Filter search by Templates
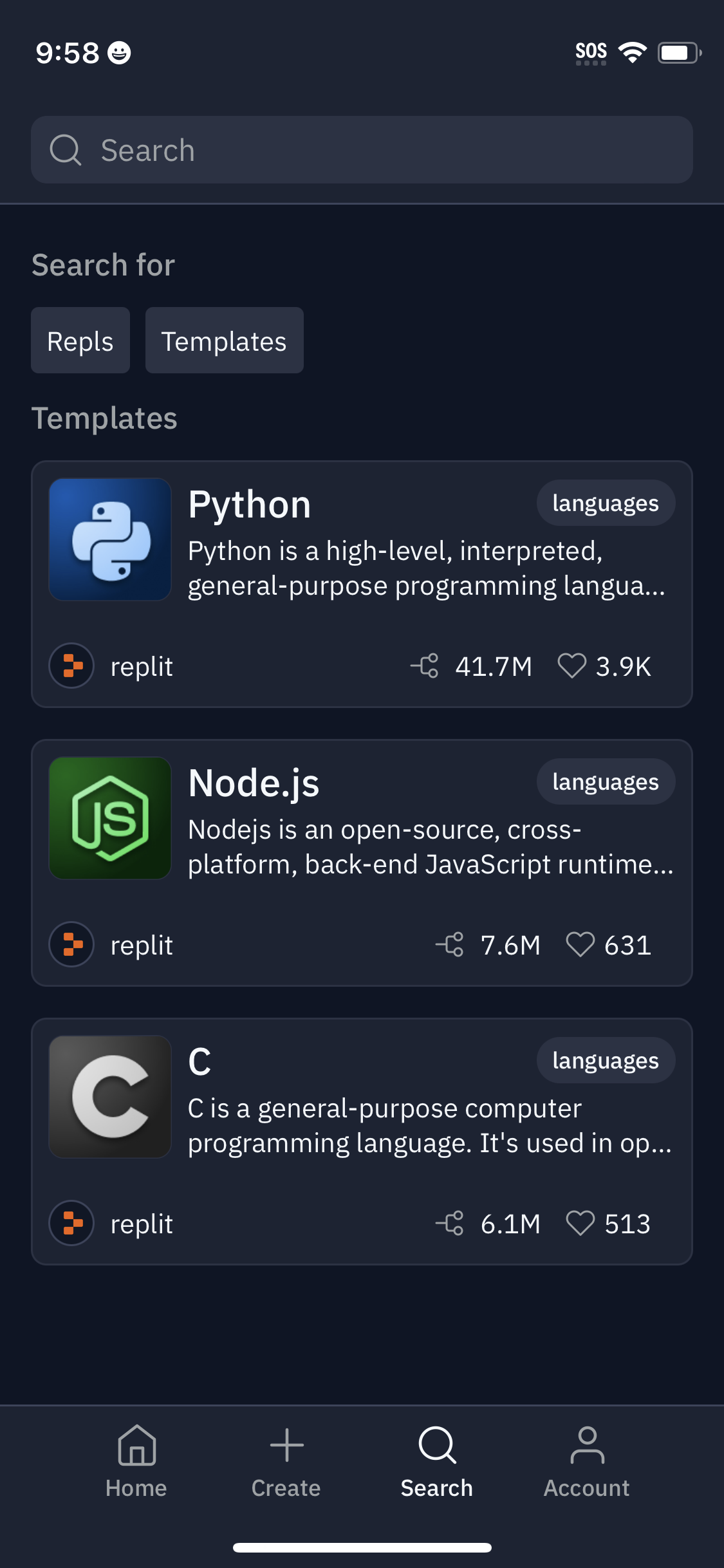Screen dimensions: 724x1568 (224, 341)
